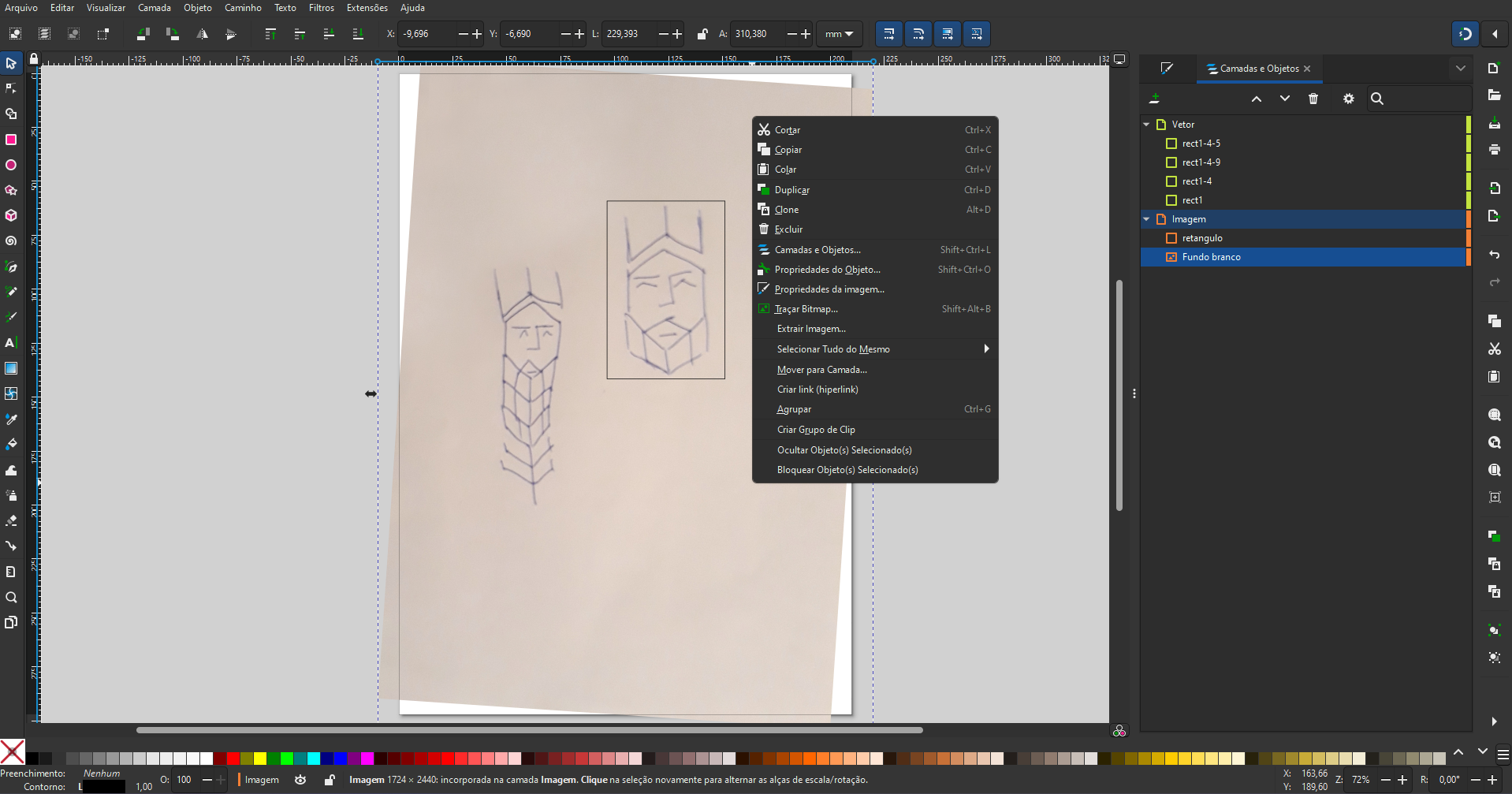Toggle guides lock at ruler corner

pyautogui.click(x=33, y=58)
